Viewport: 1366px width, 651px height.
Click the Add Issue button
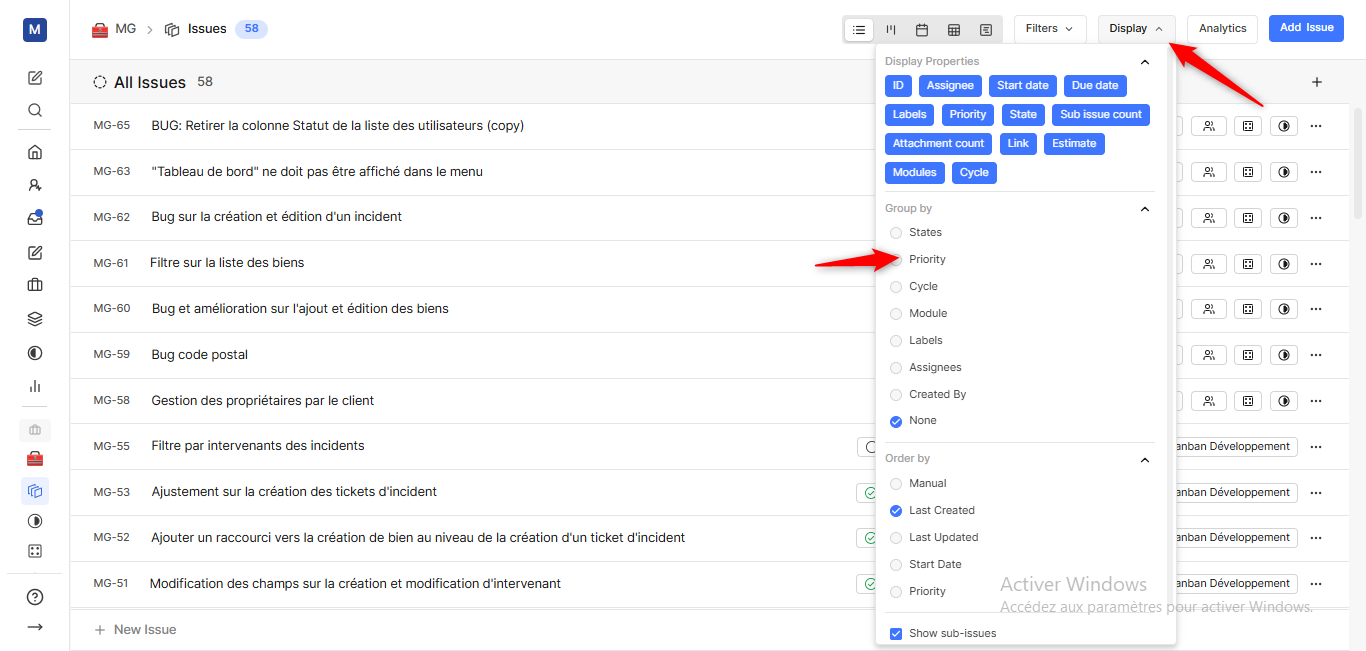click(1306, 29)
